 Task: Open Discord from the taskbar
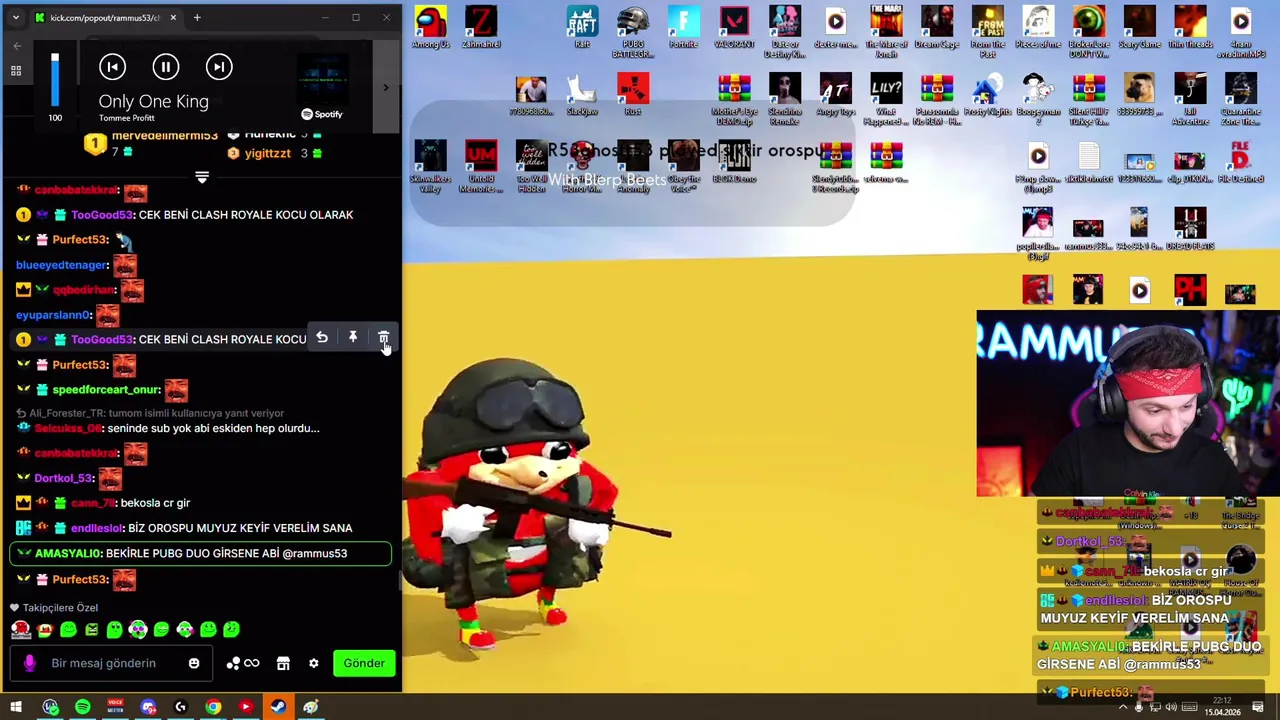coord(148,707)
